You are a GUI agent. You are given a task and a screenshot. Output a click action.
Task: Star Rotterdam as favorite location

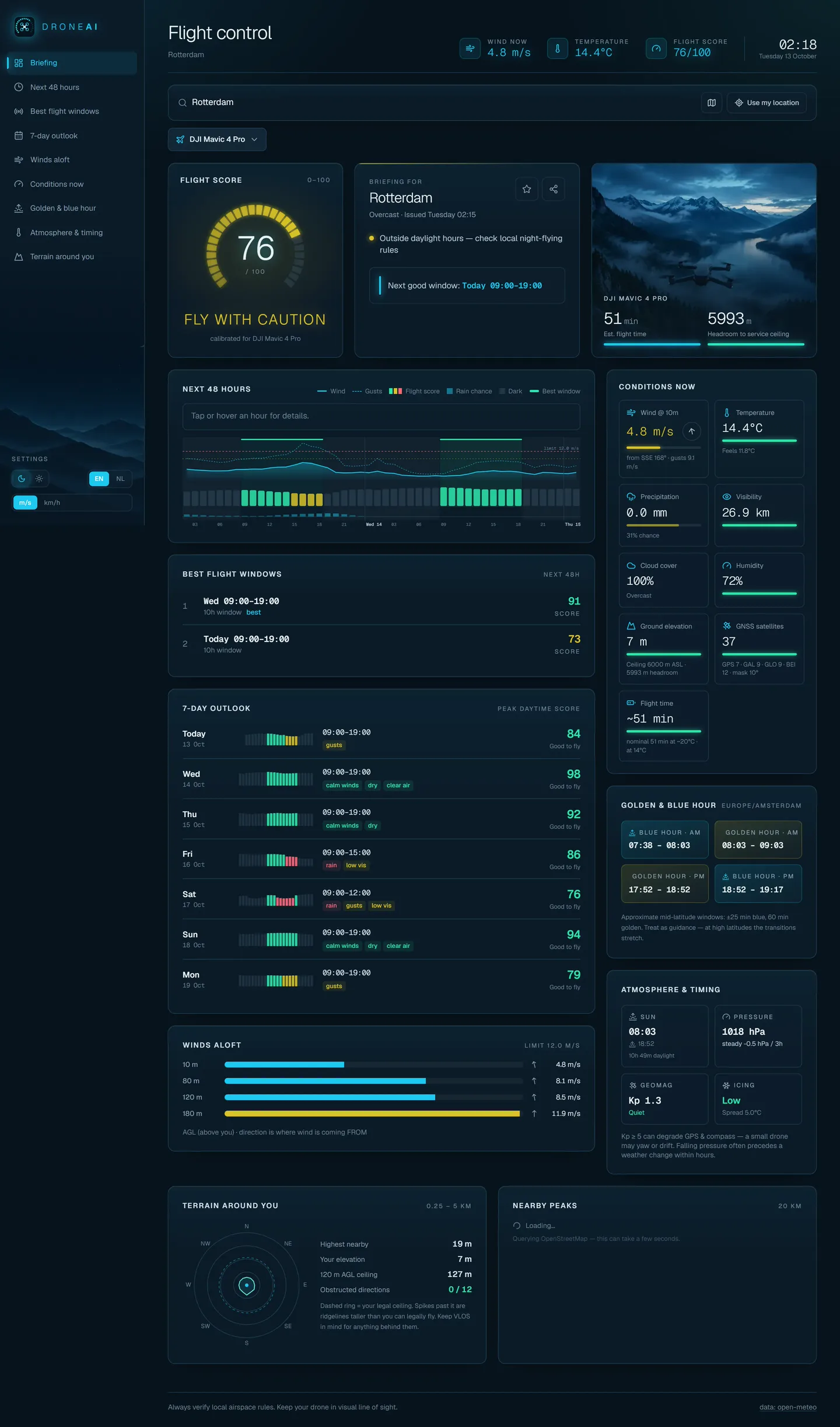point(527,189)
